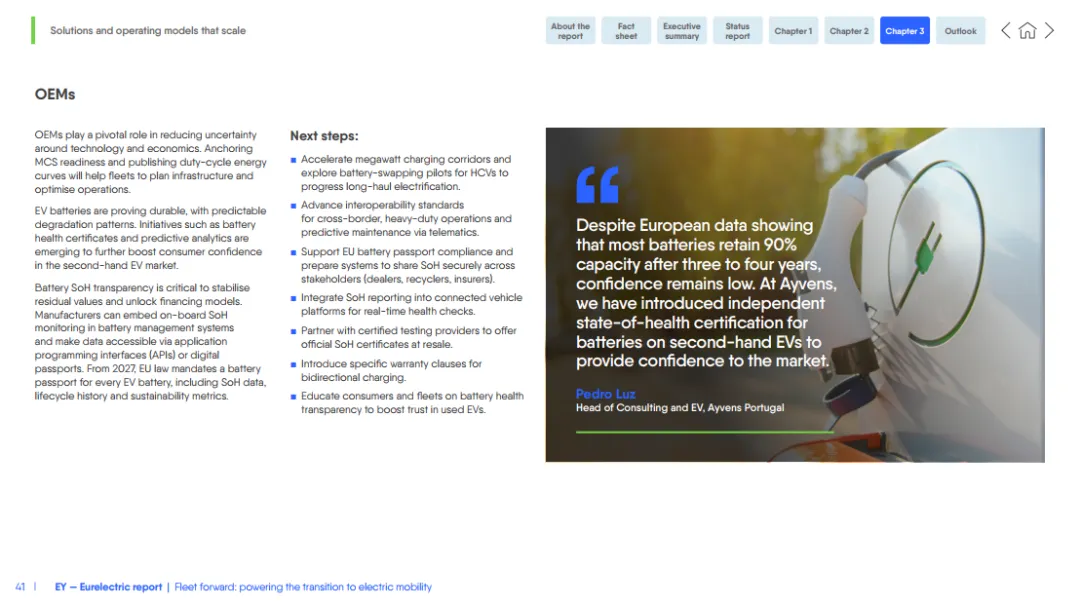Click bullet 'Educate consumers and fleets'
1080x607 pixels.
coord(412,403)
